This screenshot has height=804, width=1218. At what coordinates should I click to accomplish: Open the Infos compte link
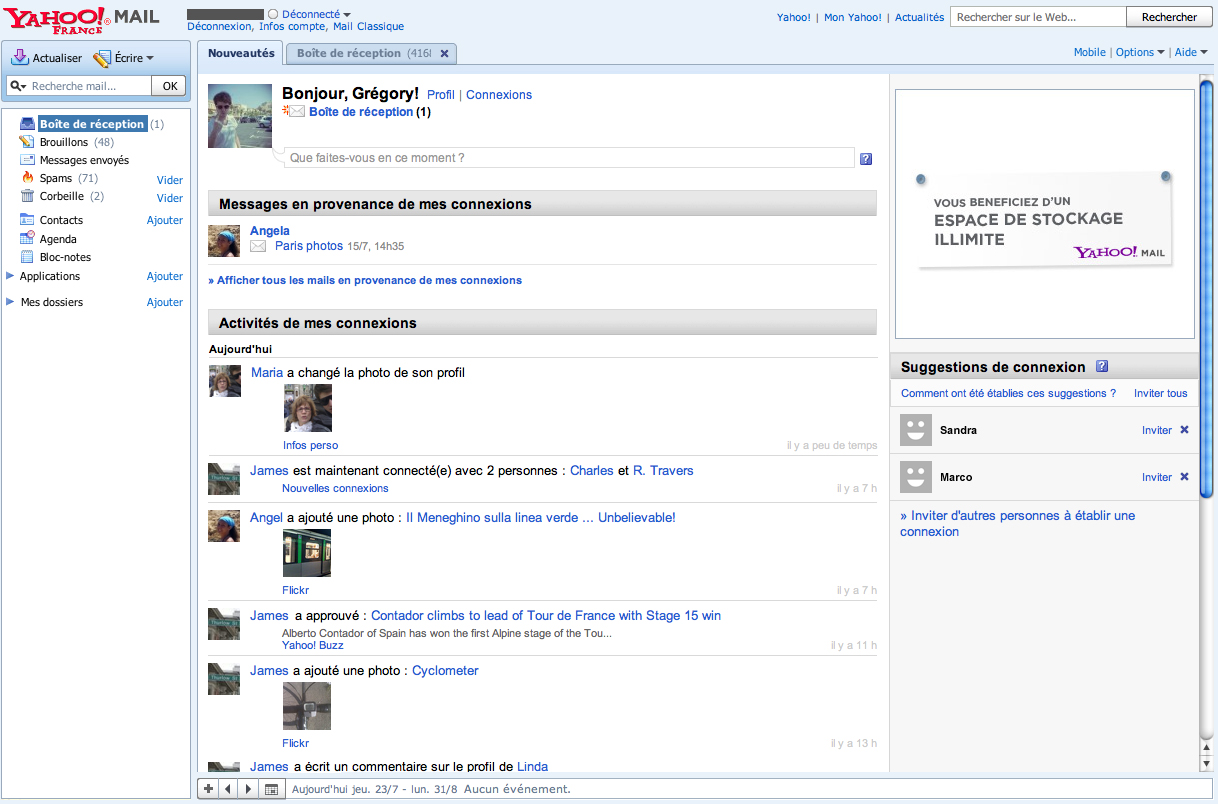coord(292,26)
